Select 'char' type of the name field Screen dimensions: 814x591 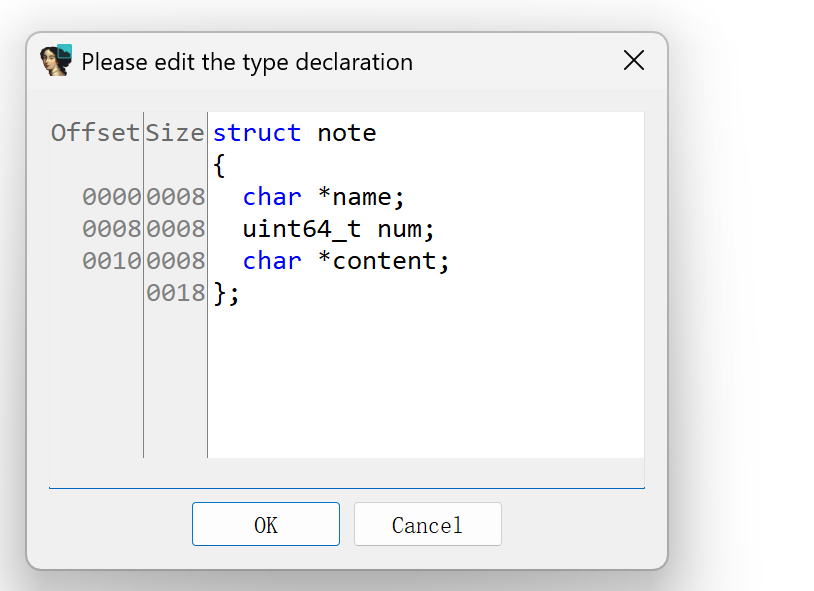[x=271, y=197]
